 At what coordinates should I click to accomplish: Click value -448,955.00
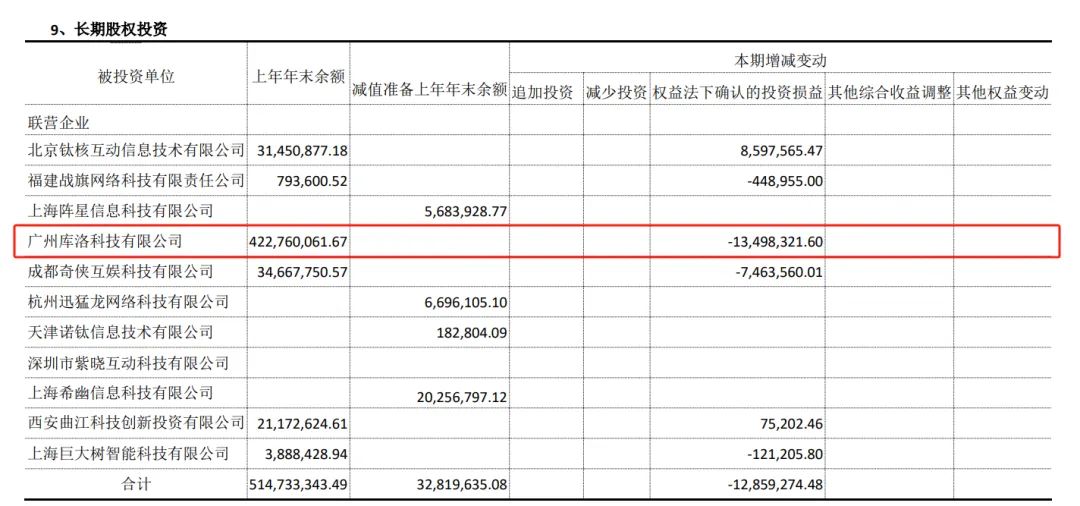coord(784,181)
